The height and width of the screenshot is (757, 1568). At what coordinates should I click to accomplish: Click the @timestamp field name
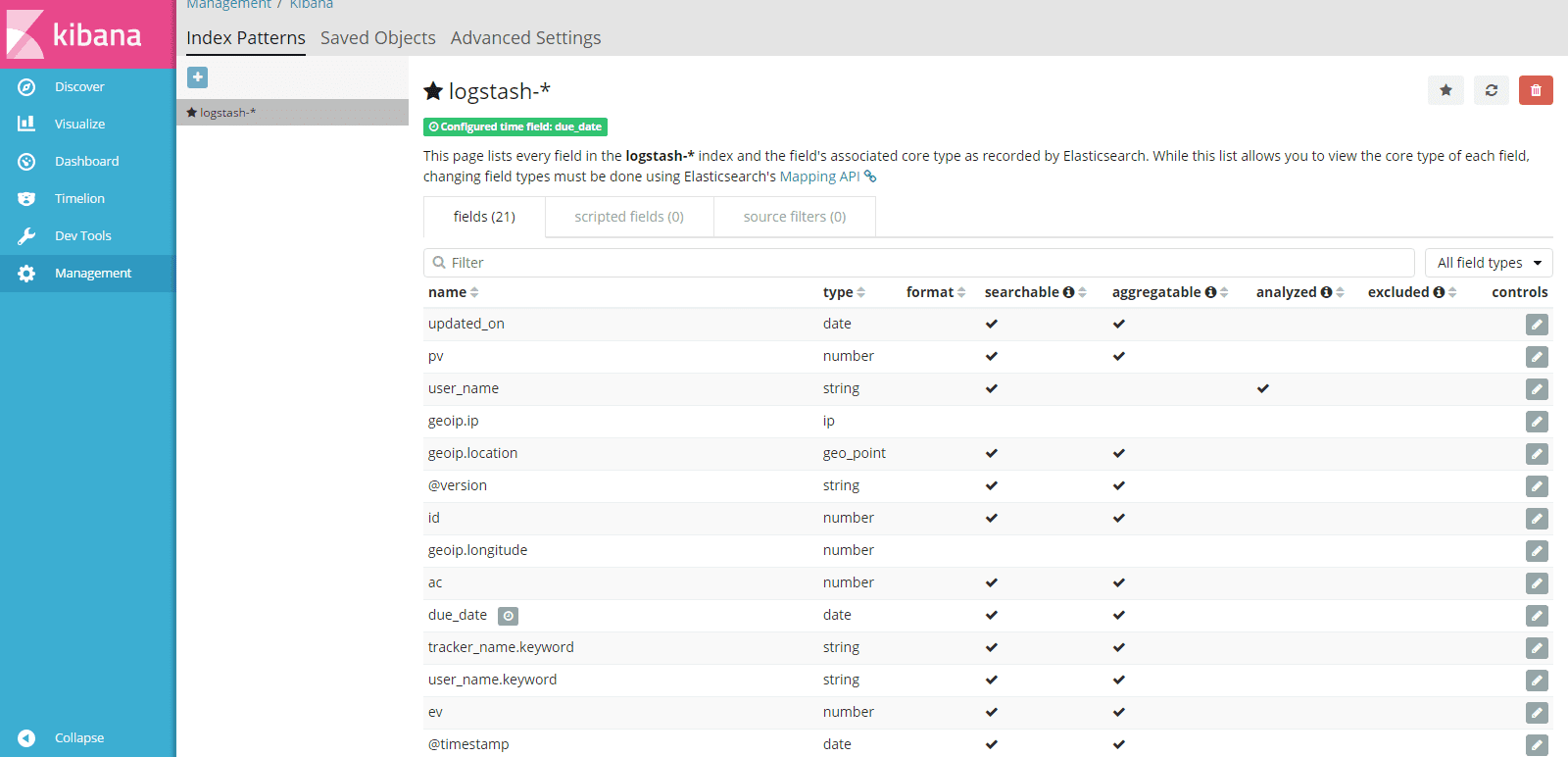468,744
